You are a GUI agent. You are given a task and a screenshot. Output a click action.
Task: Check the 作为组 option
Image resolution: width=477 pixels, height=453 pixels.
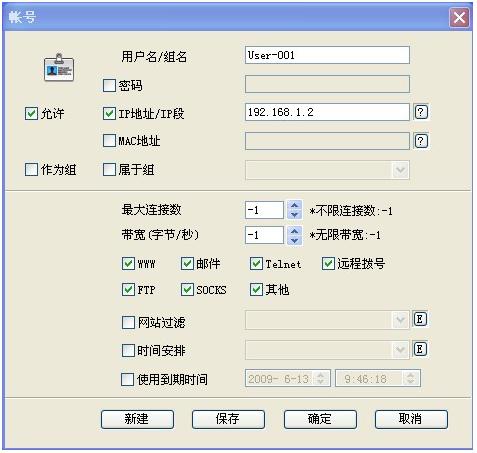(31, 169)
